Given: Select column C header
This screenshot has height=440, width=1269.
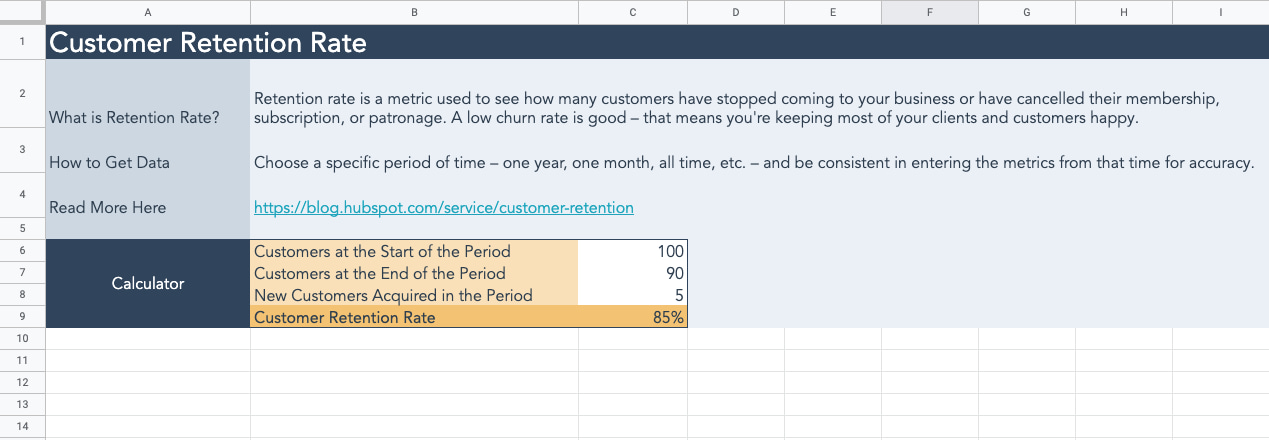Looking at the screenshot, I should [632, 12].
